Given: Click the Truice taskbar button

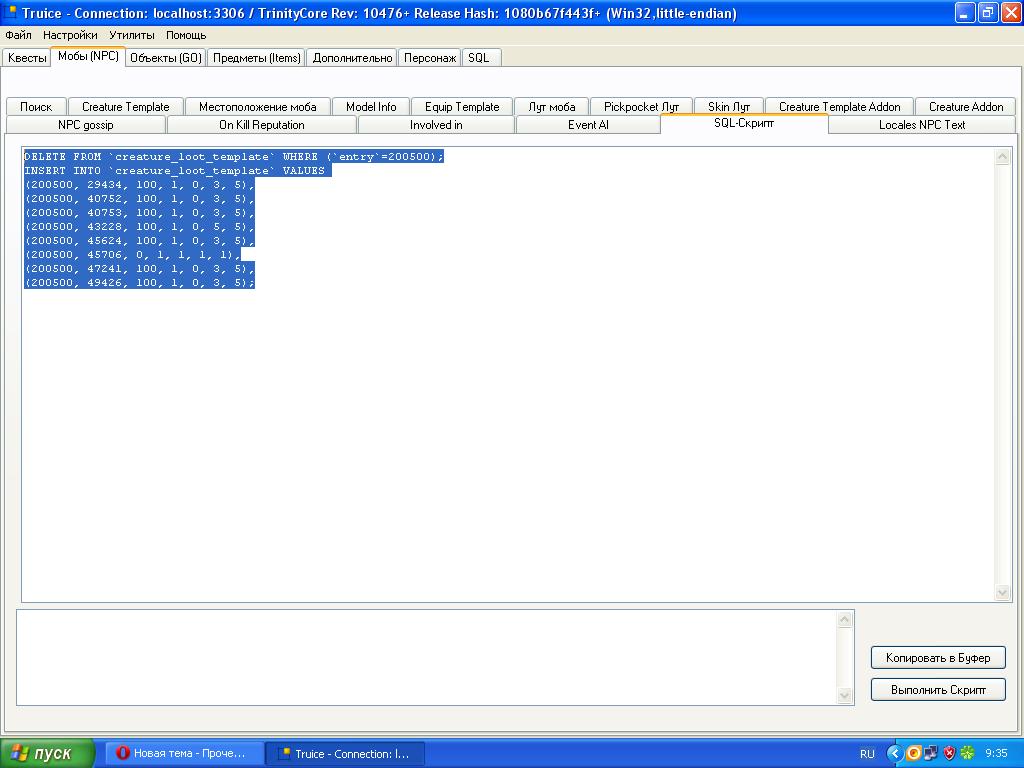Looking at the screenshot, I should 345,754.
